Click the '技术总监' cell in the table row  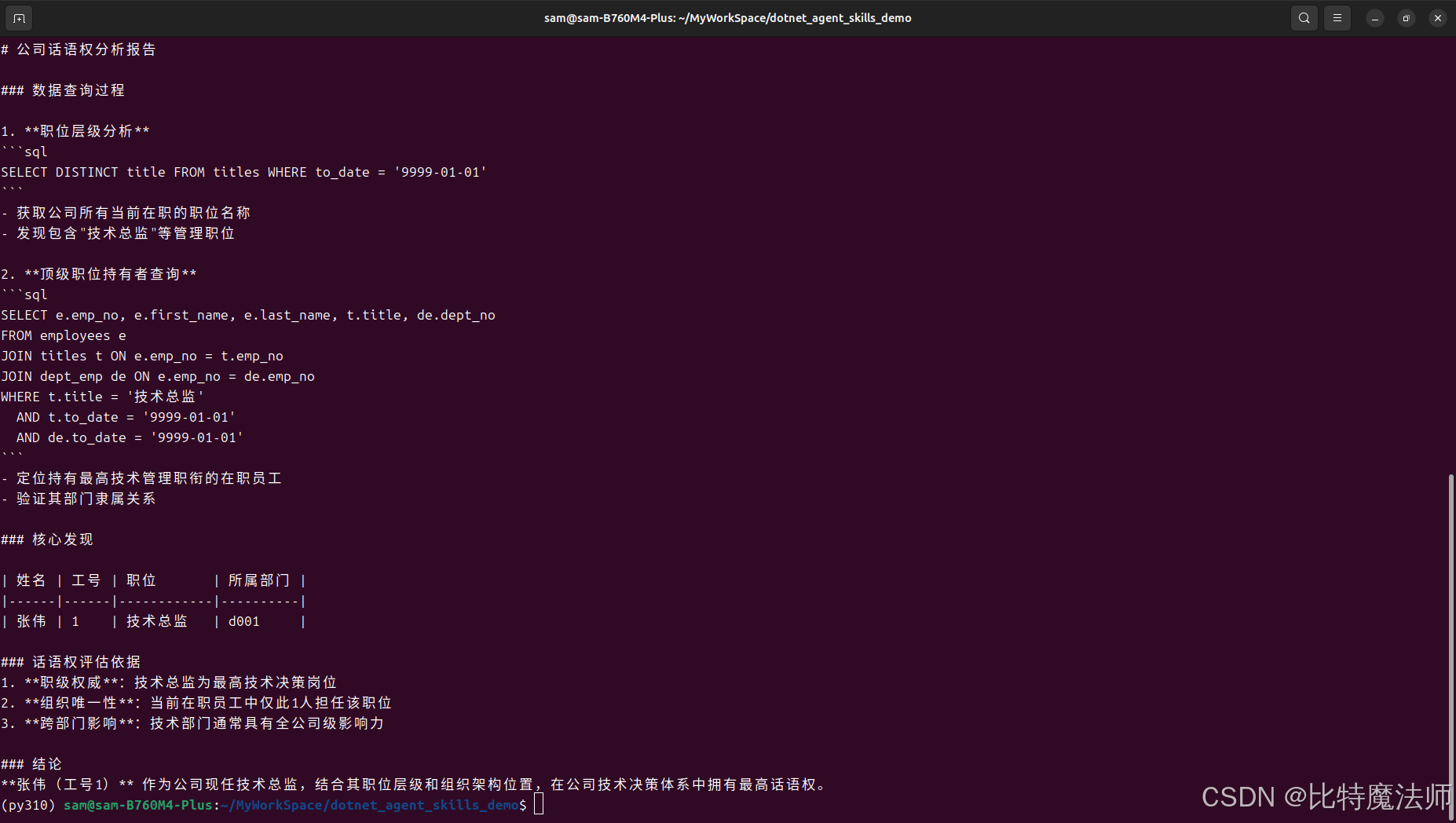pyautogui.click(x=157, y=621)
